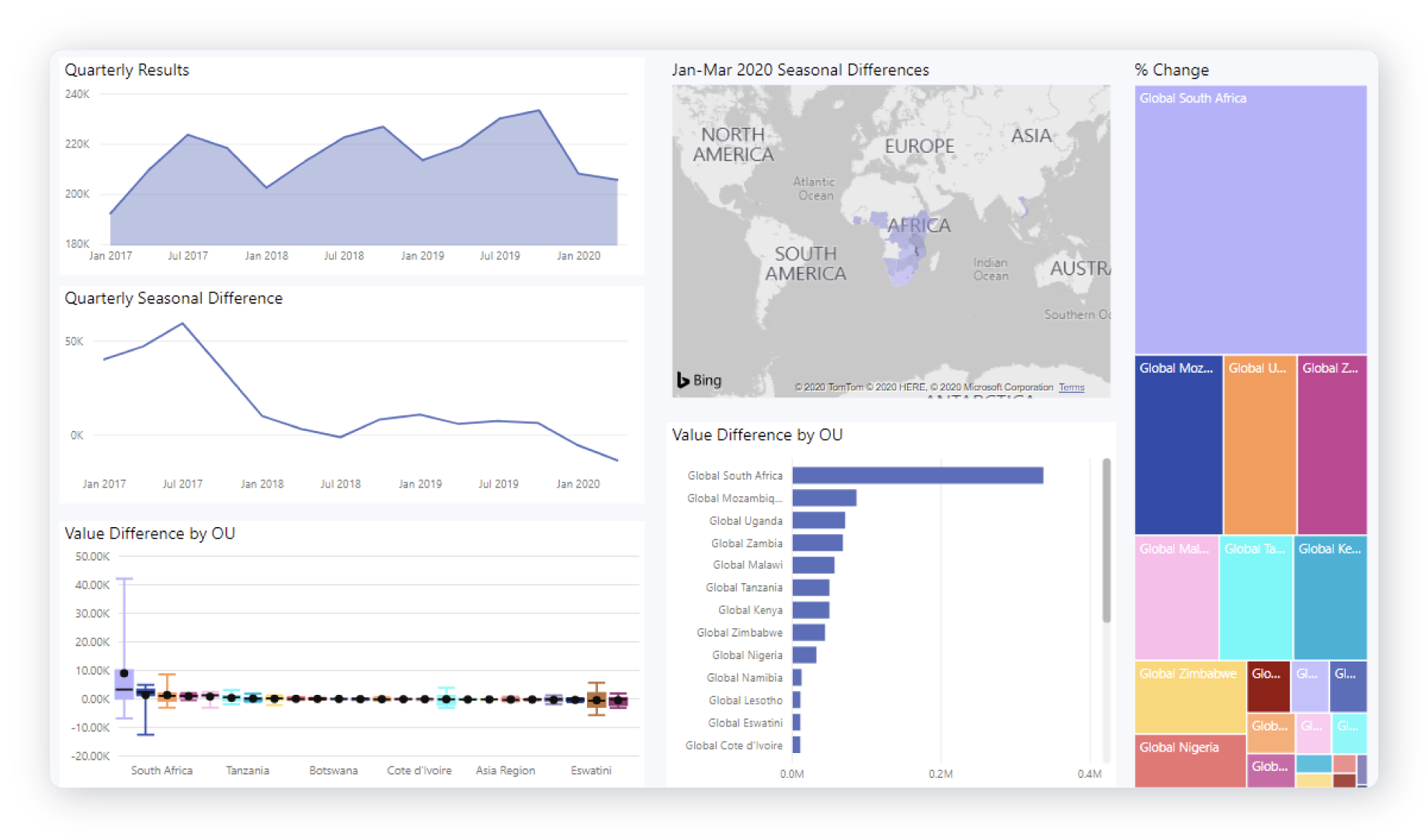Click the Global Nigeria bar
The image size is (1428, 840).
point(804,655)
